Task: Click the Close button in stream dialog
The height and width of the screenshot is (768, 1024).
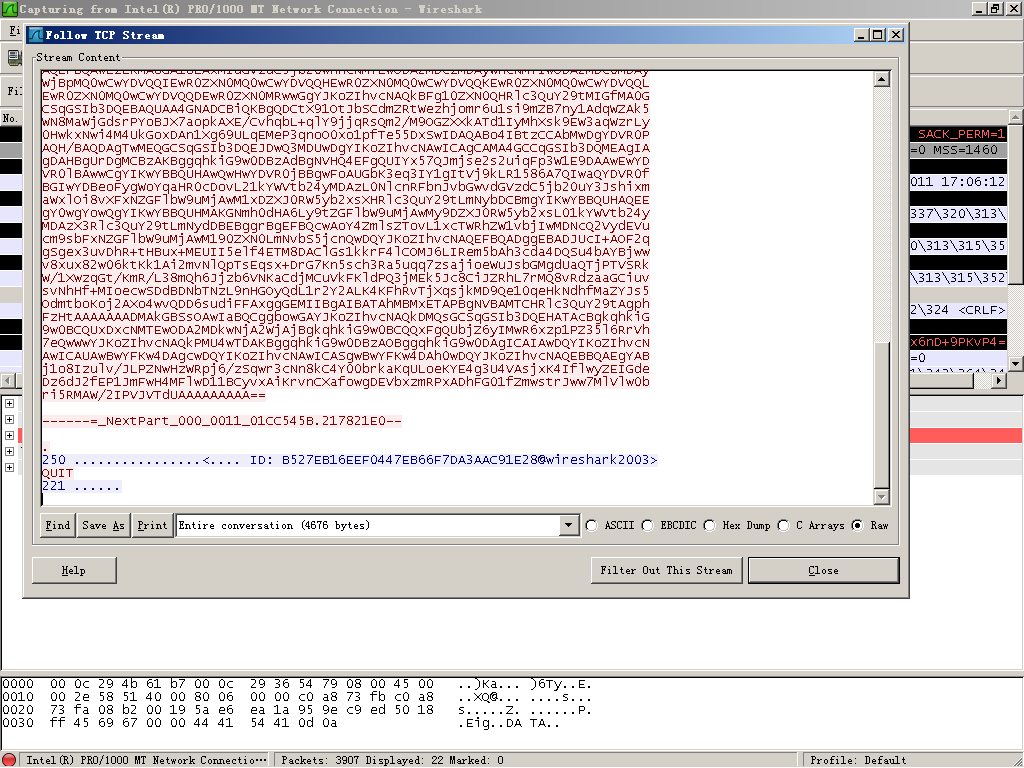Action: tap(824, 570)
